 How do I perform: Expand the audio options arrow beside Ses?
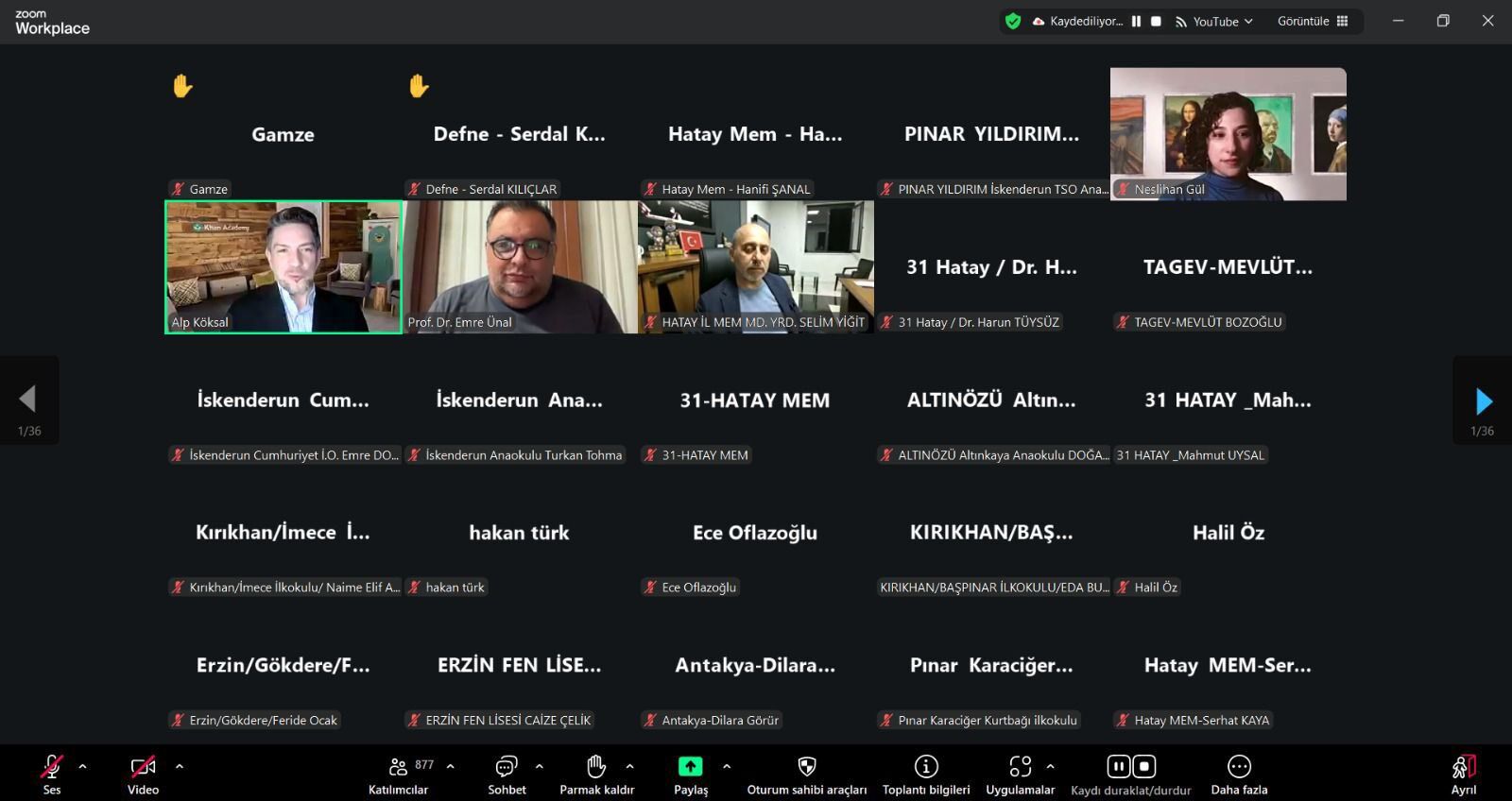82,766
